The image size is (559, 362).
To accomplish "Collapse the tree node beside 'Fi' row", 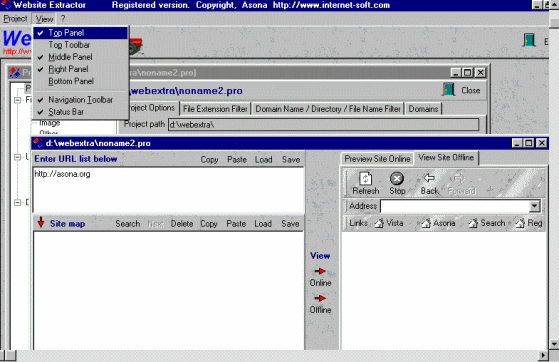I will click(x=17, y=100).
